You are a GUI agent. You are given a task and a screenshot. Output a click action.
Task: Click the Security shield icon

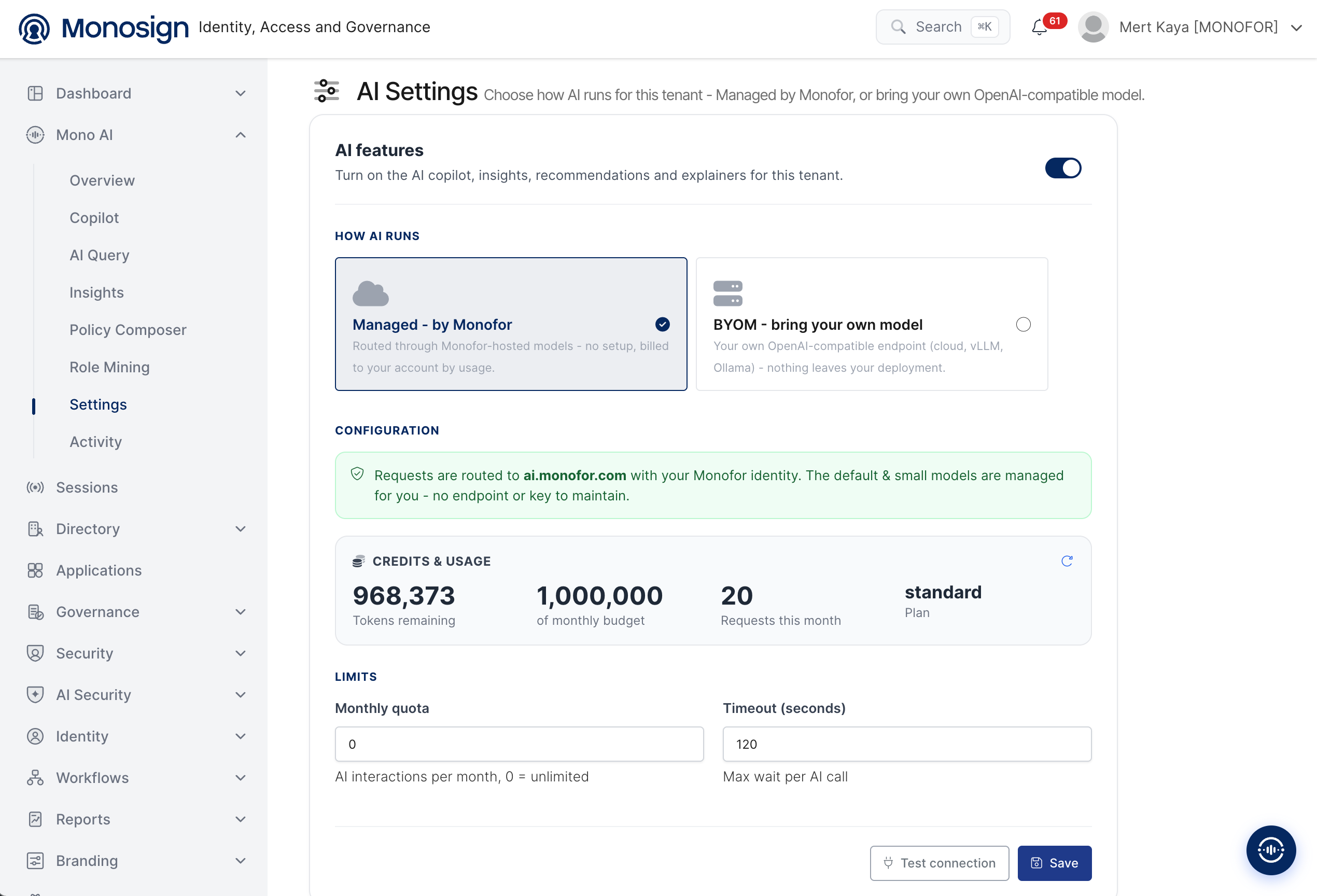tap(35, 653)
